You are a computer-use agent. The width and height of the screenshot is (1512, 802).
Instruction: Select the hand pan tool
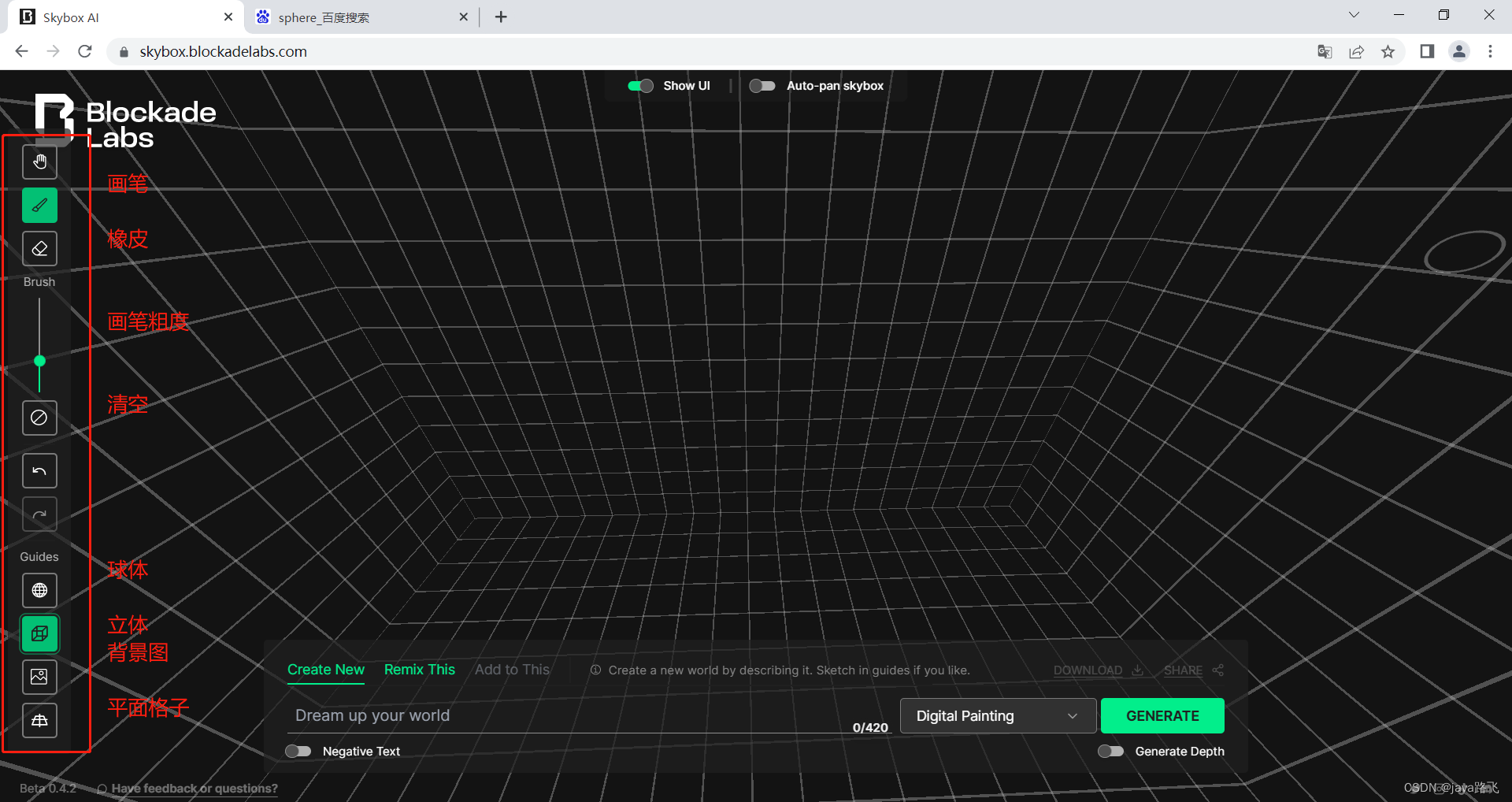(x=39, y=162)
